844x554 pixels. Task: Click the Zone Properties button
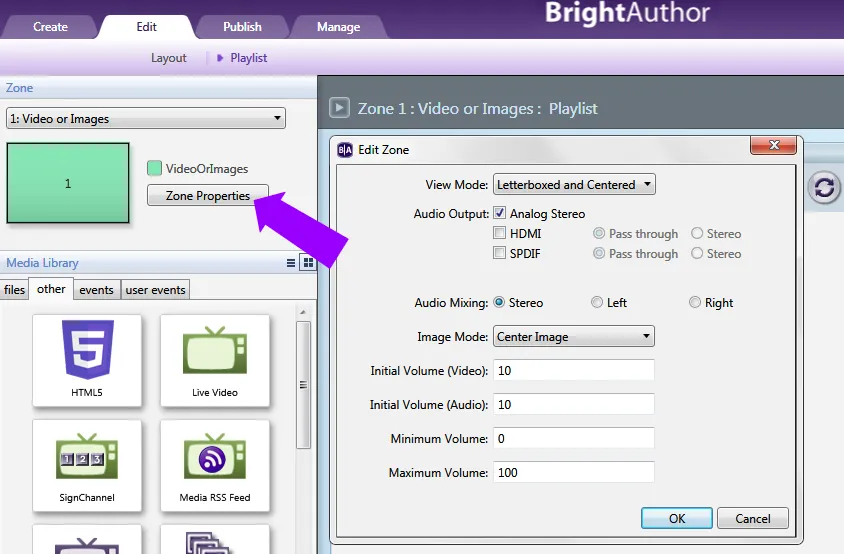[208, 195]
